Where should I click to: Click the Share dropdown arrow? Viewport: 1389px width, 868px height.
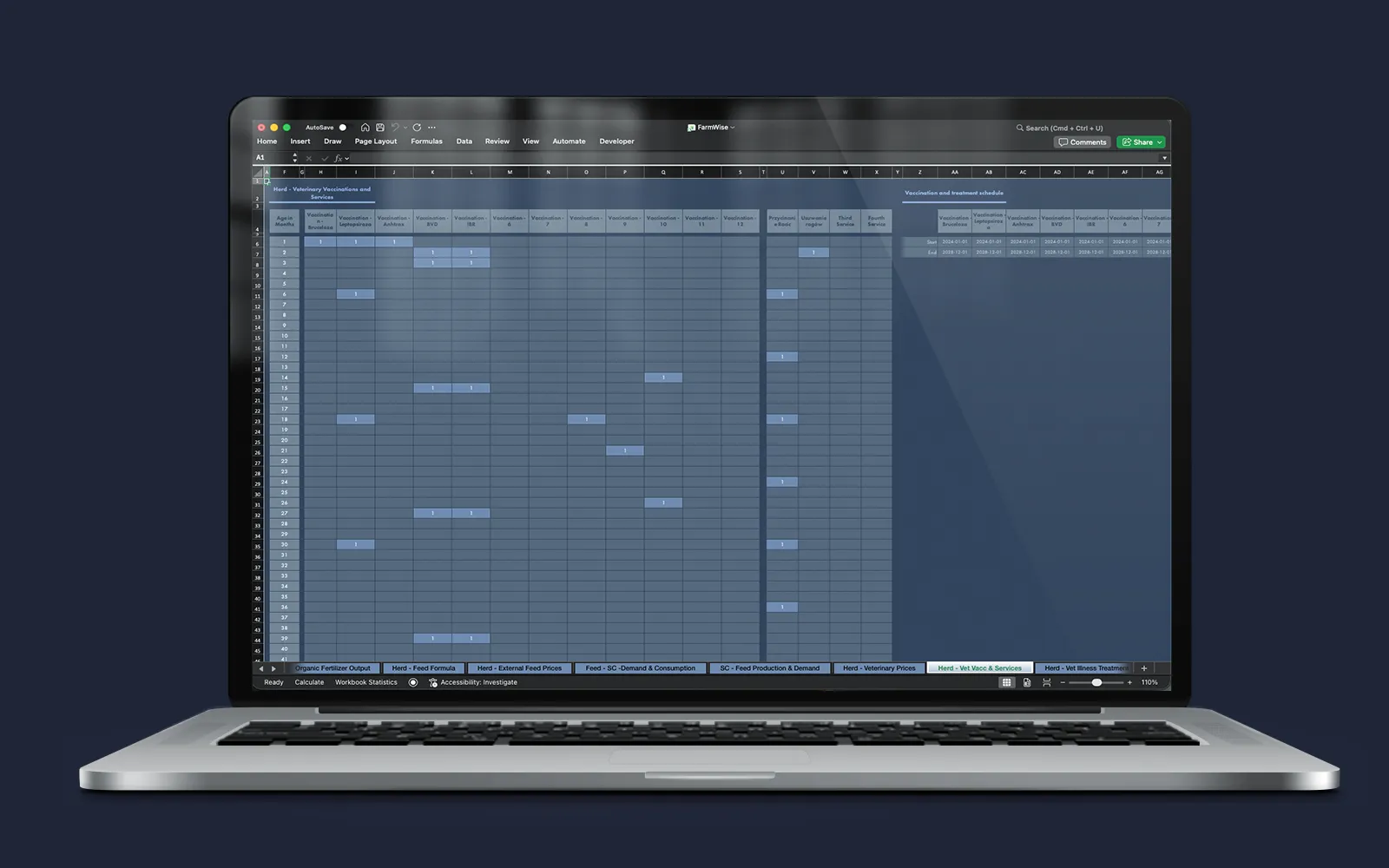pyautogui.click(x=1159, y=142)
